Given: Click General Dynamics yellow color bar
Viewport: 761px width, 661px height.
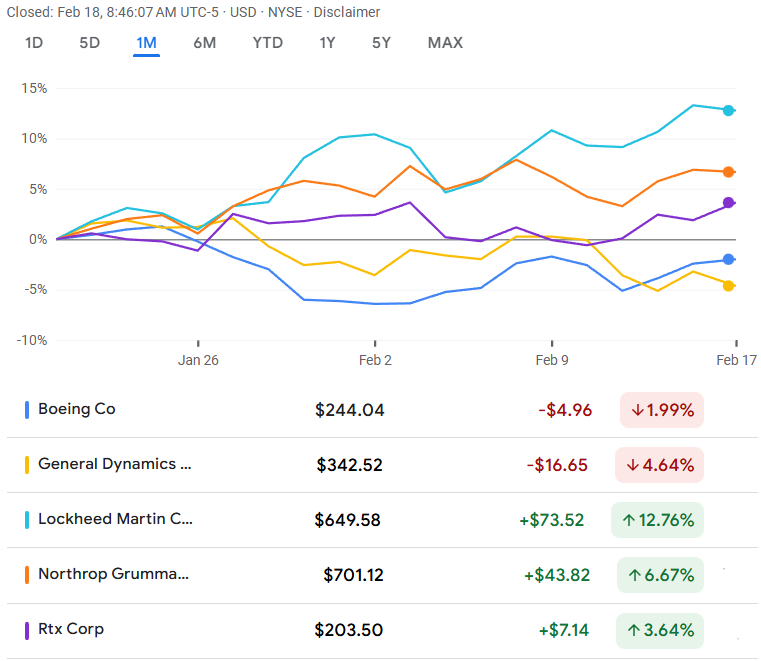Looking at the screenshot, I should click(27, 465).
